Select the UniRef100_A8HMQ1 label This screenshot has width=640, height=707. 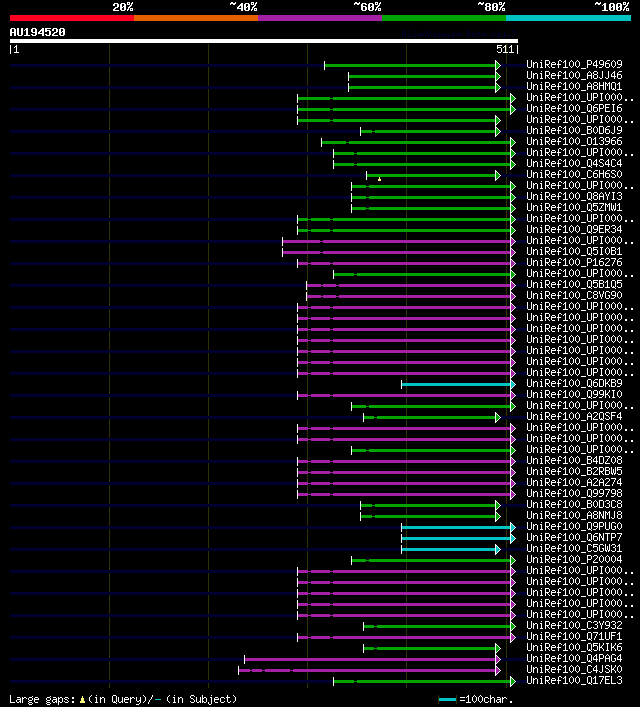tap(574, 86)
